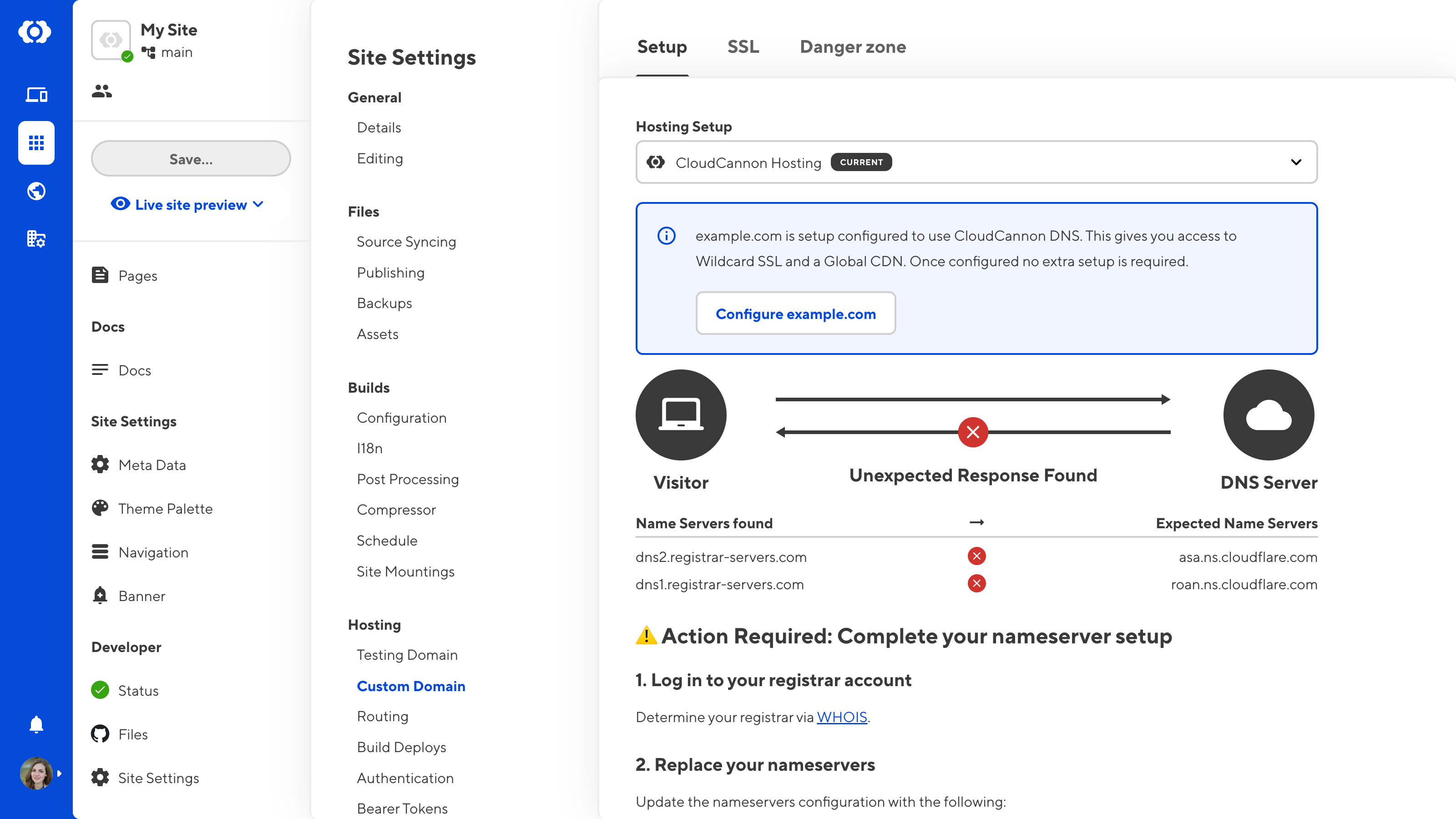Click the Pages document icon
This screenshot has height=819, width=1456.
click(x=100, y=275)
